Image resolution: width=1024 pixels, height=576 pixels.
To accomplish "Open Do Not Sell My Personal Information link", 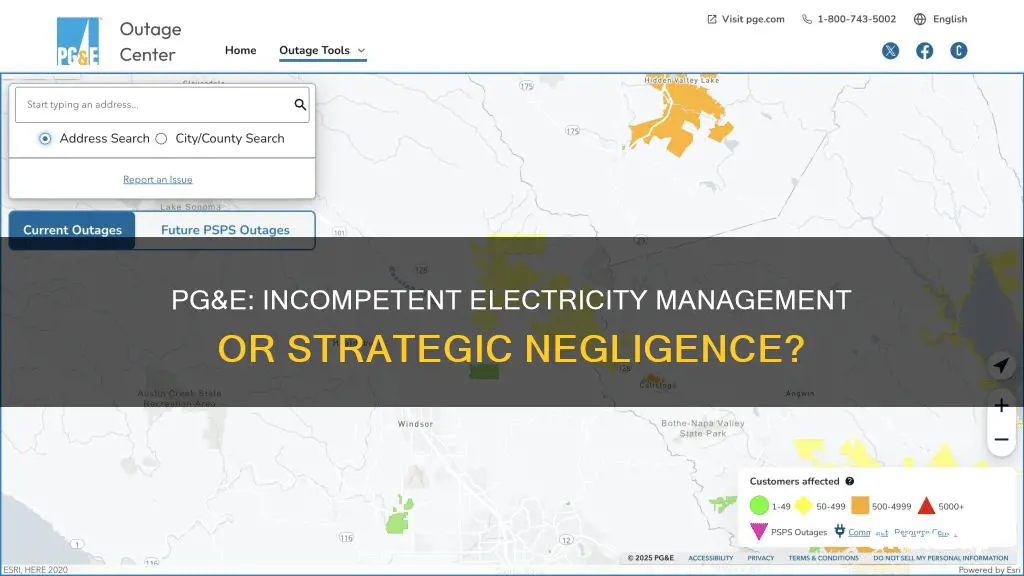I will coord(940,558).
